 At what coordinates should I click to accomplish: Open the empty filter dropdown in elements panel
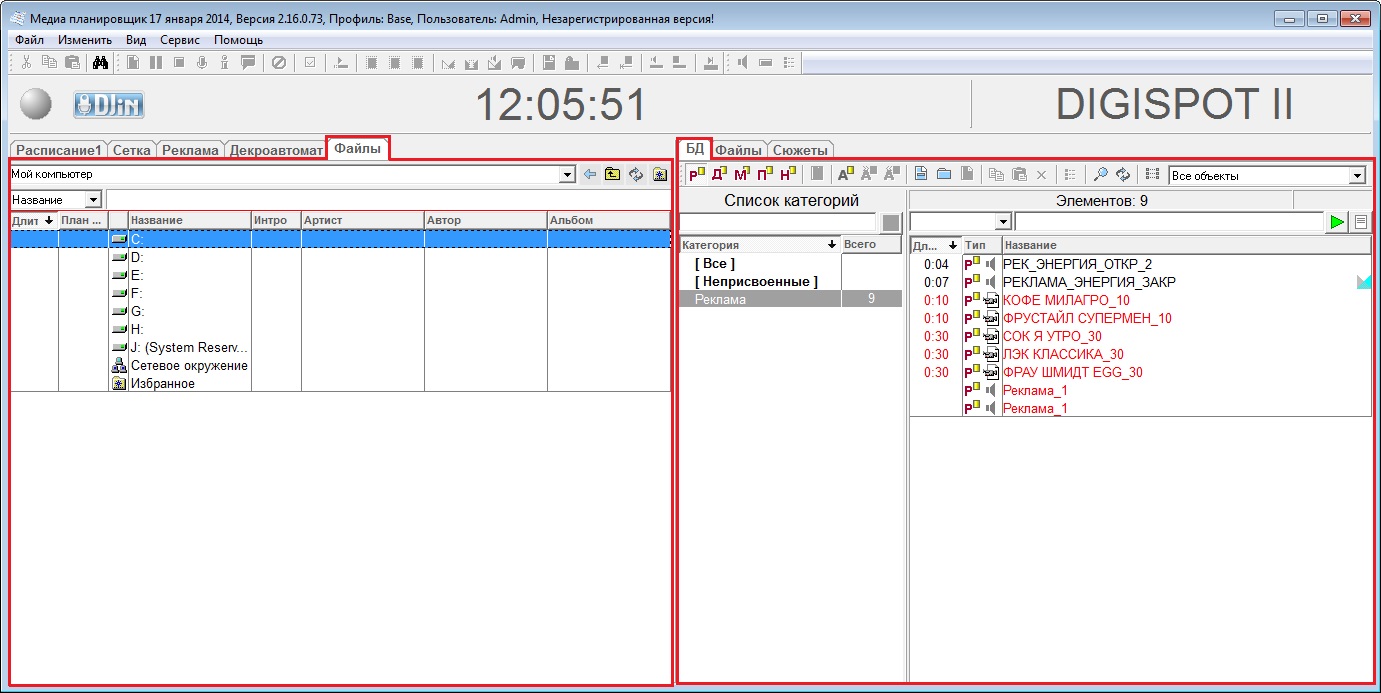tap(1004, 222)
